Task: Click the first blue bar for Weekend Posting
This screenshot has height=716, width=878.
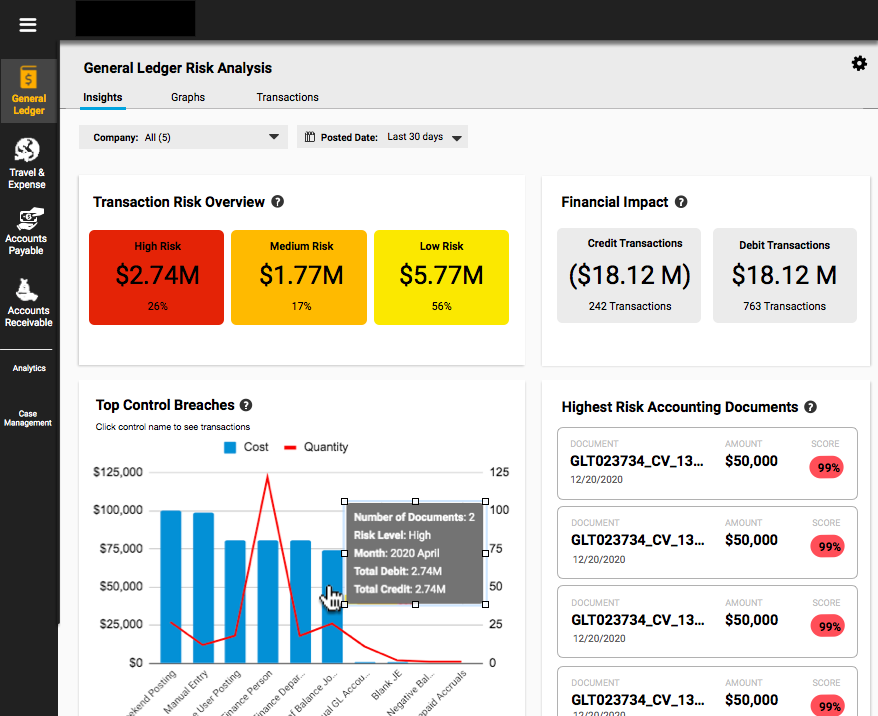Action: (171, 587)
